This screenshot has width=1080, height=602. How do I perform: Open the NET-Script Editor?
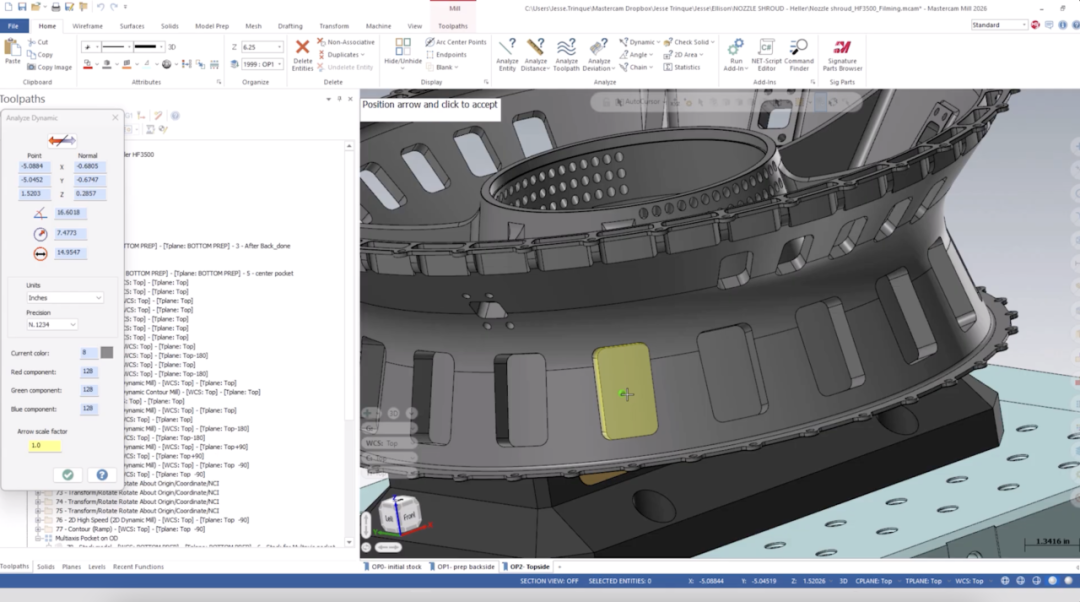point(766,54)
